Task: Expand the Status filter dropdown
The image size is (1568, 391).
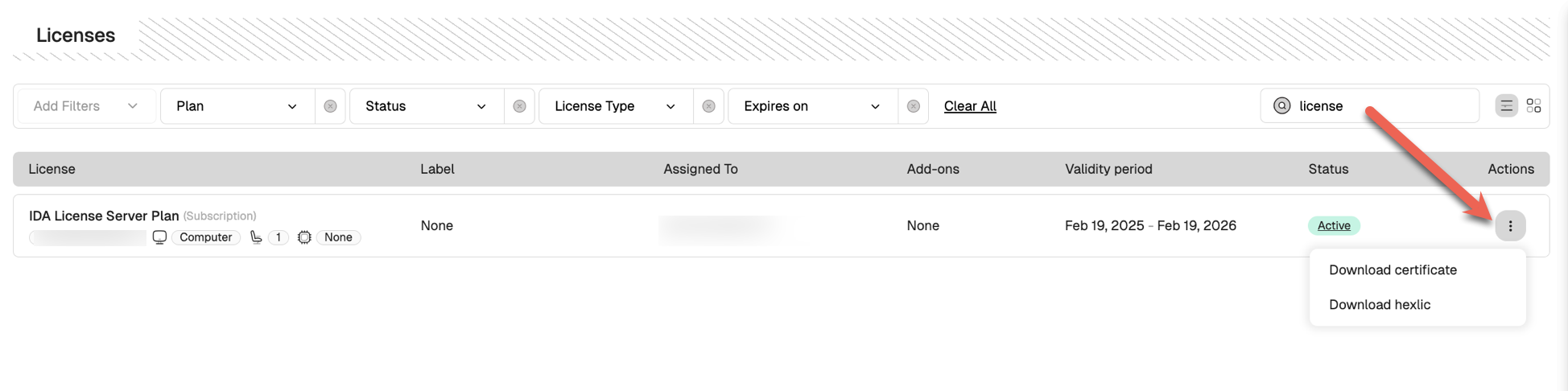Action: coord(426,106)
